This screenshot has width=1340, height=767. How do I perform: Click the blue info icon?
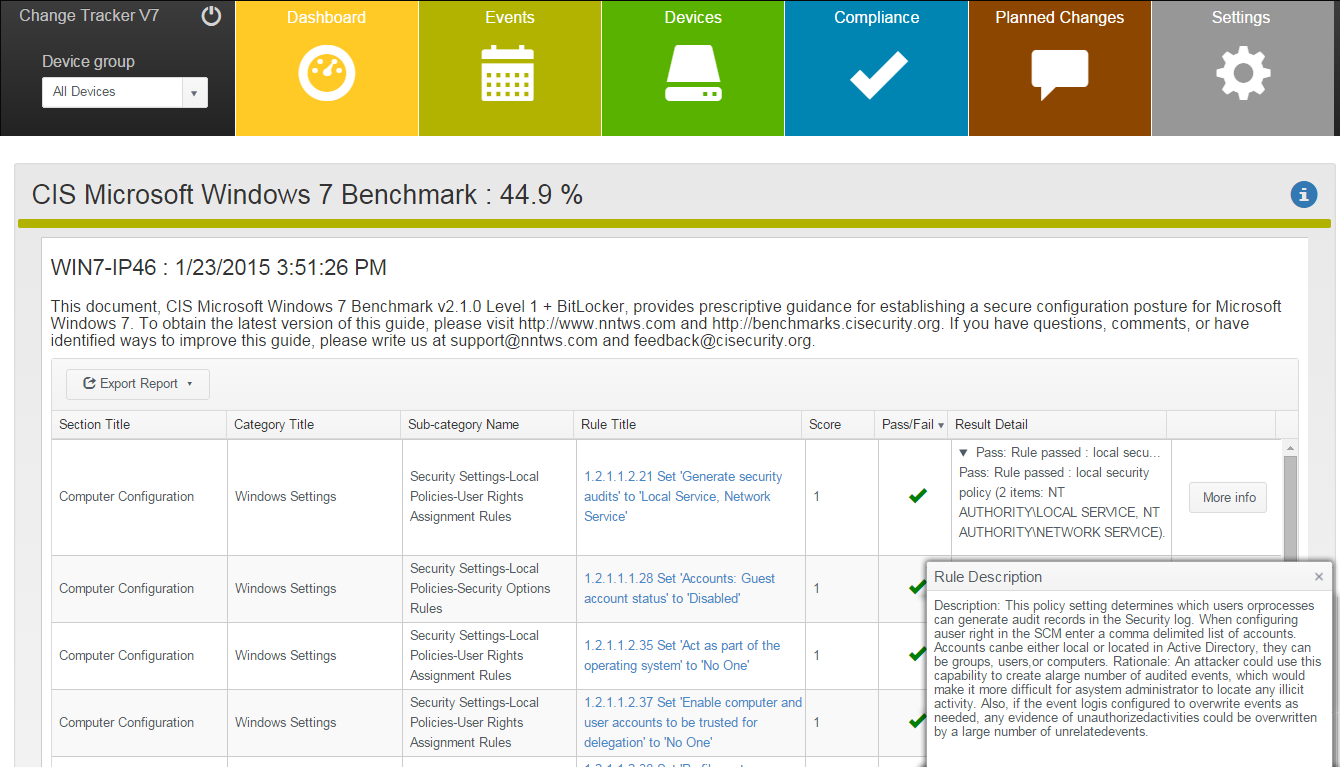[x=1304, y=194]
